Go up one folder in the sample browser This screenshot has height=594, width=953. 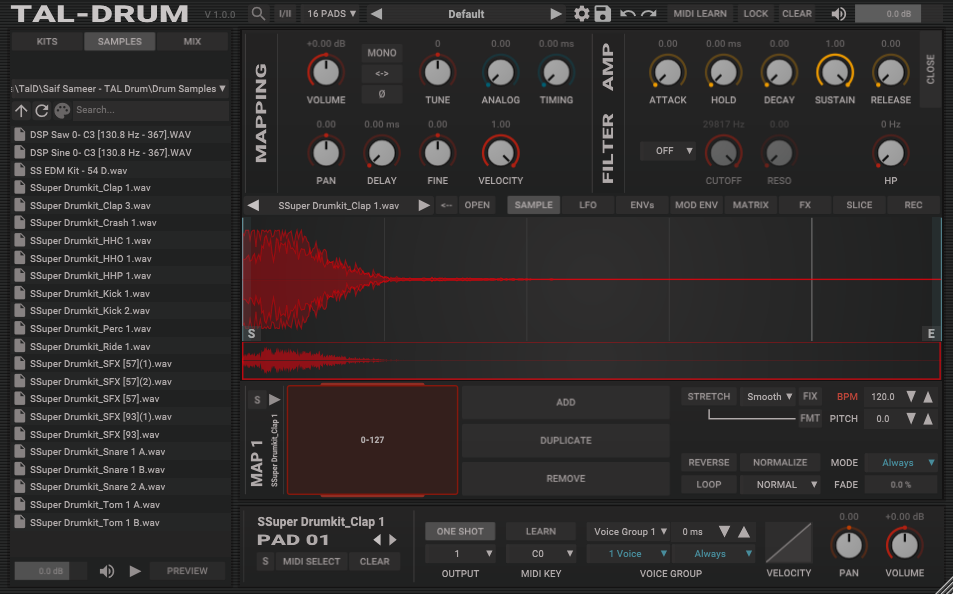pos(21,111)
